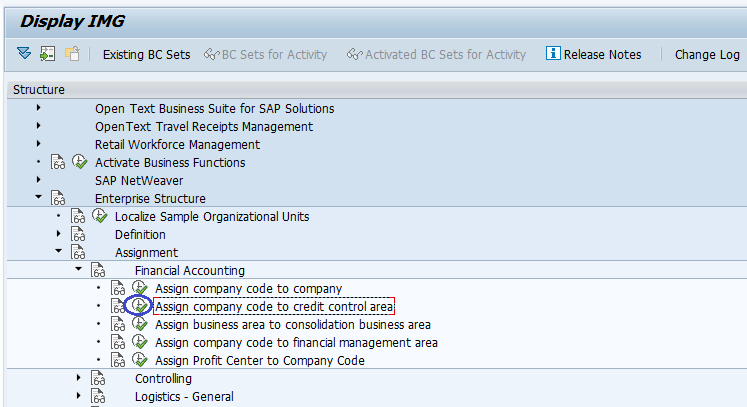
Task: Collapse the Enterprise Structure node
Action: (39, 197)
